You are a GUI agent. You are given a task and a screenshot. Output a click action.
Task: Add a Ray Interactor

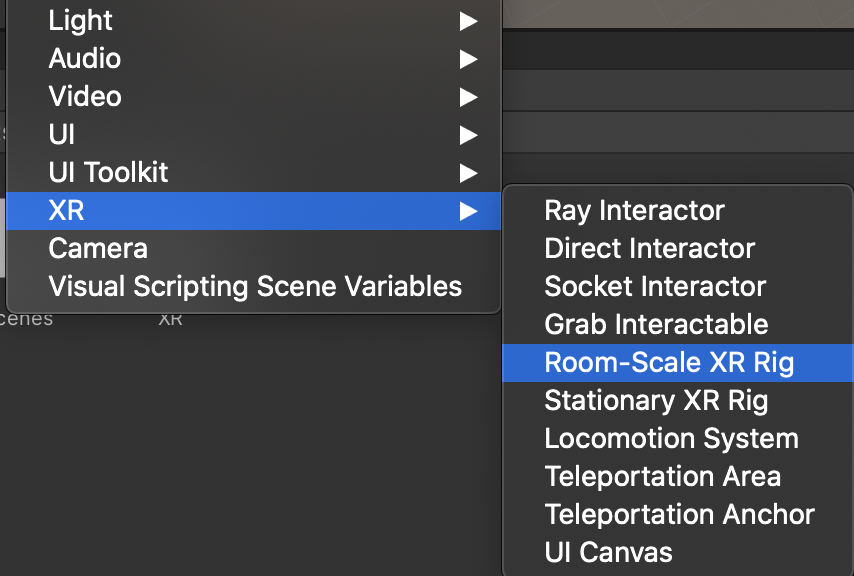pyautogui.click(x=678, y=211)
